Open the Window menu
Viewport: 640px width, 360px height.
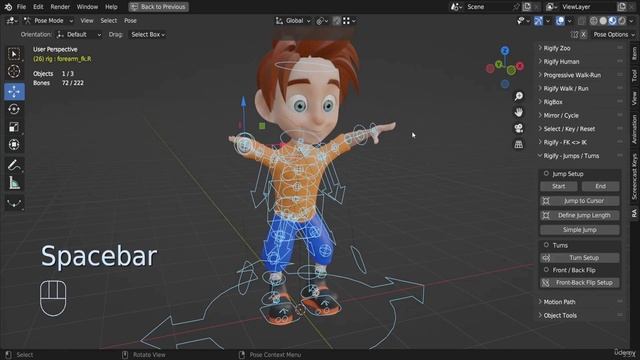click(87, 7)
